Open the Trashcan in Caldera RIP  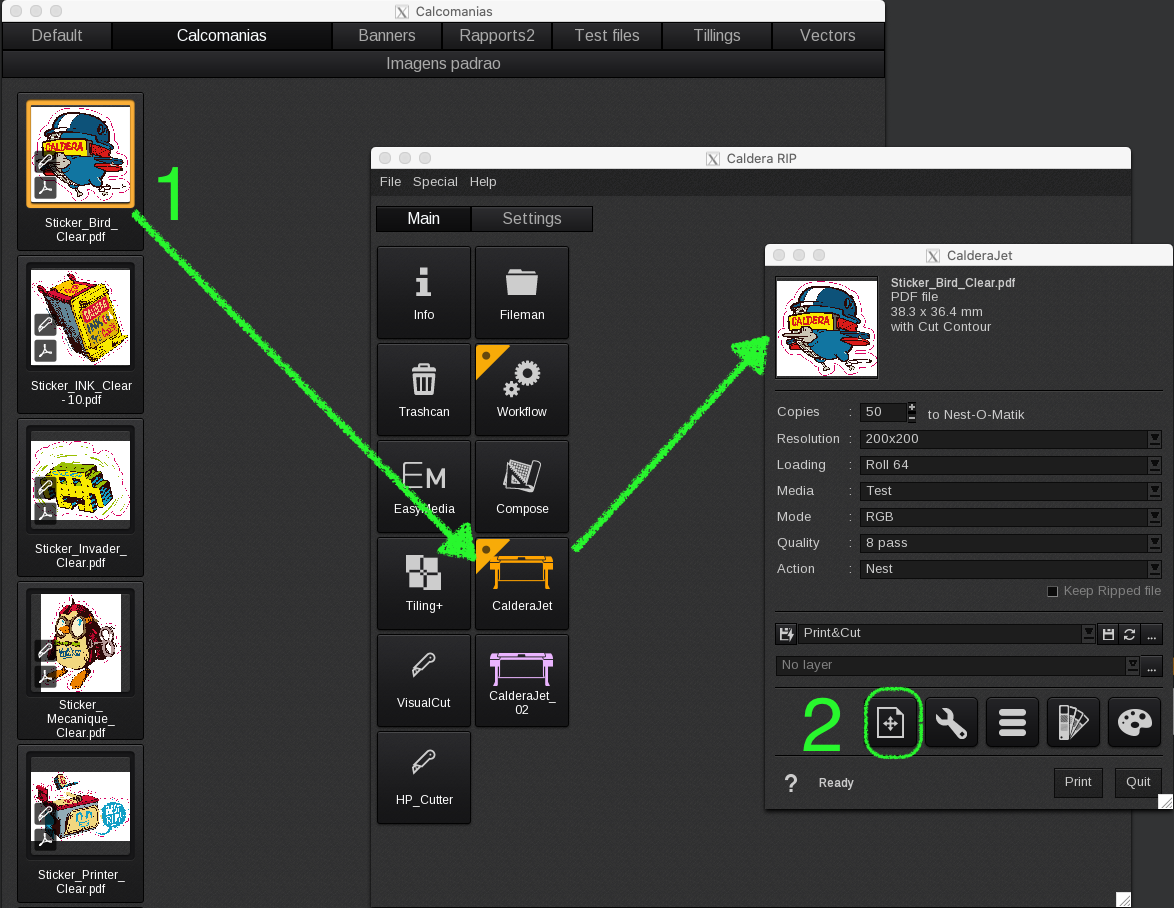tap(423, 389)
